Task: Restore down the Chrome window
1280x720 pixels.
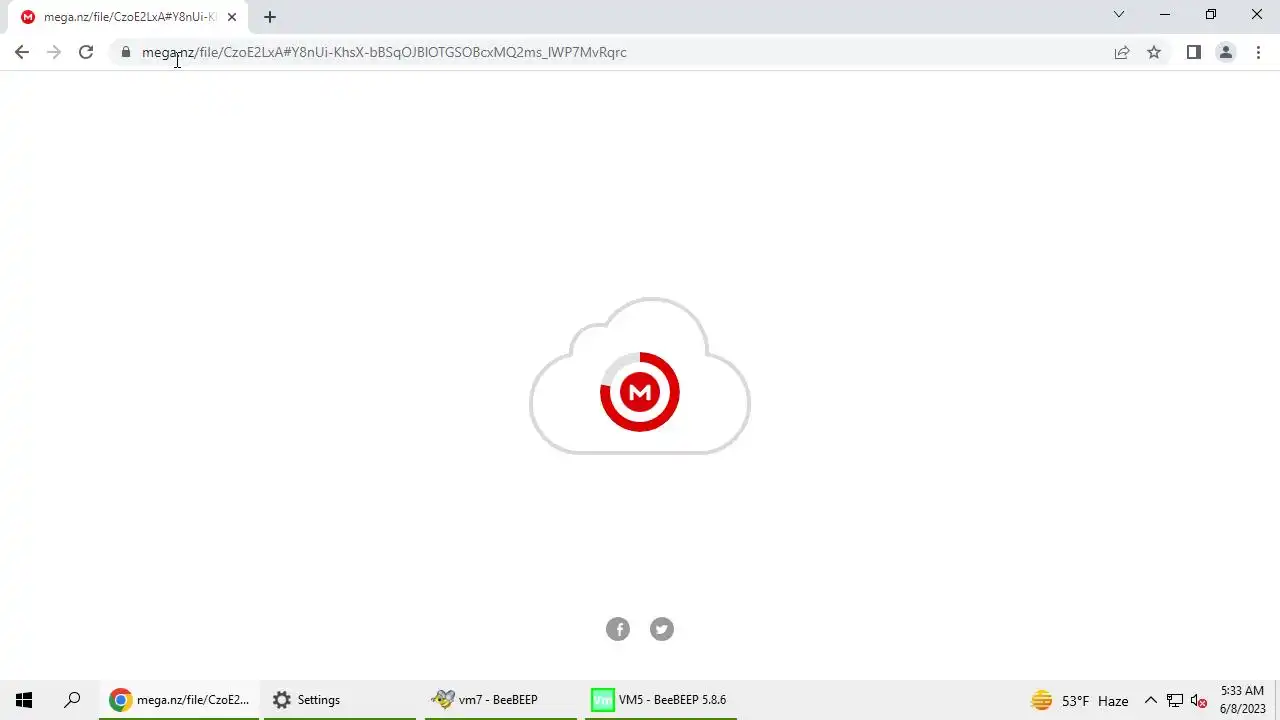Action: coord(1211,14)
